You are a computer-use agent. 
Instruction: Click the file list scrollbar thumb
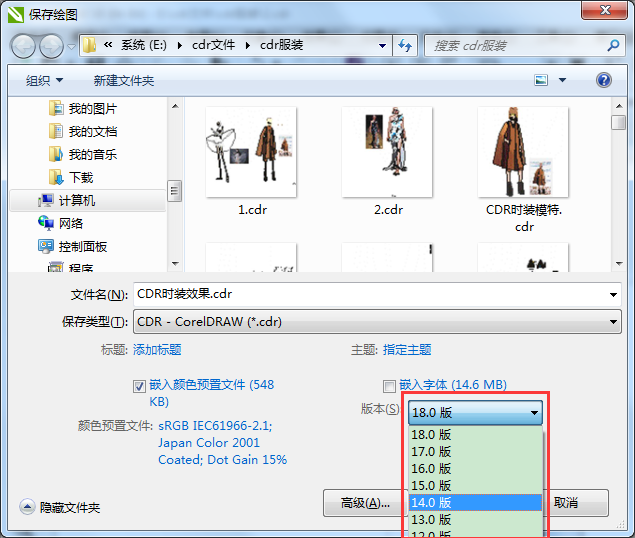(x=619, y=122)
